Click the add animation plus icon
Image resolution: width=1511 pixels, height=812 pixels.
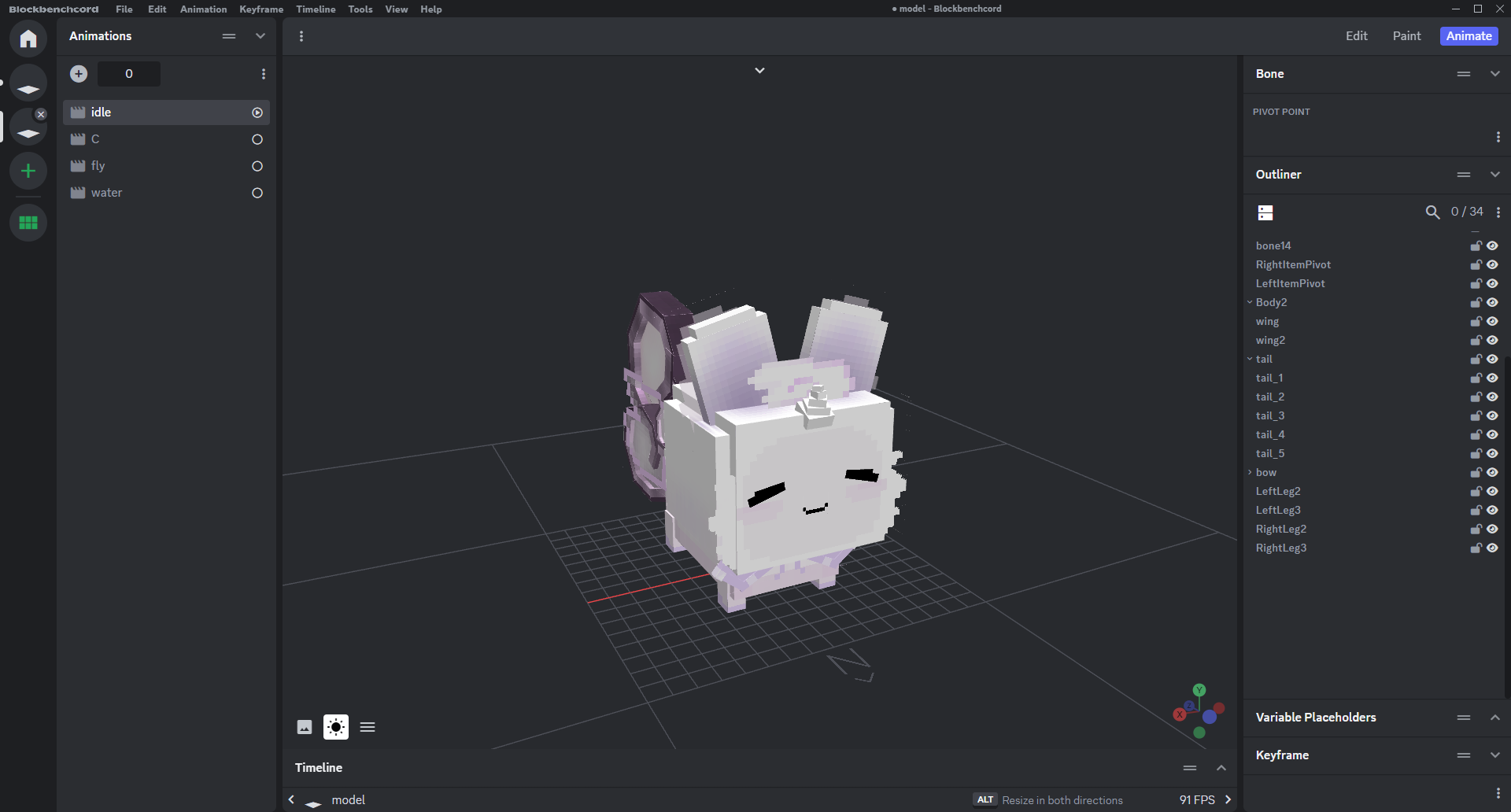click(x=79, y=74)
